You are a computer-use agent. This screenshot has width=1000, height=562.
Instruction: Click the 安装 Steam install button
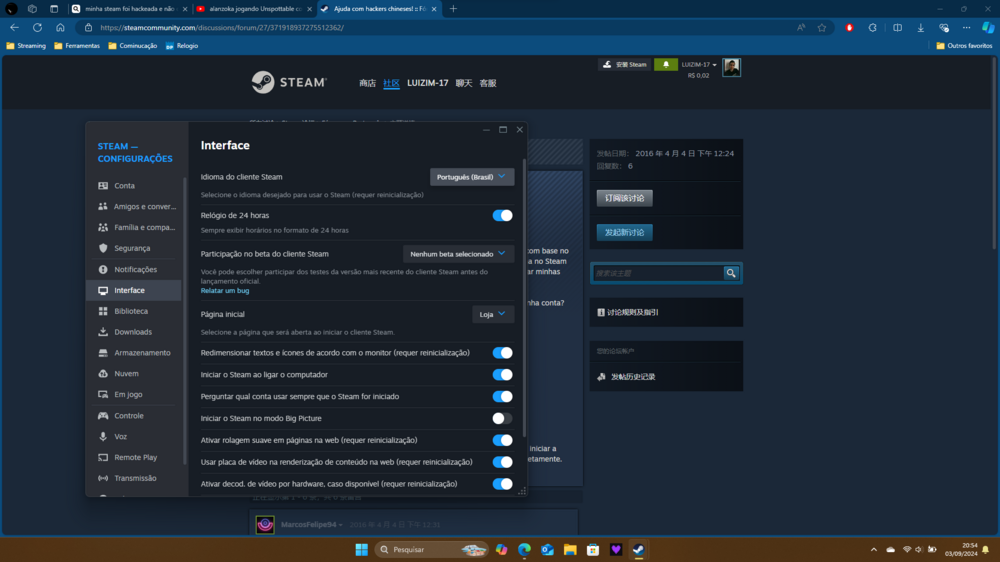click(624, 65)
